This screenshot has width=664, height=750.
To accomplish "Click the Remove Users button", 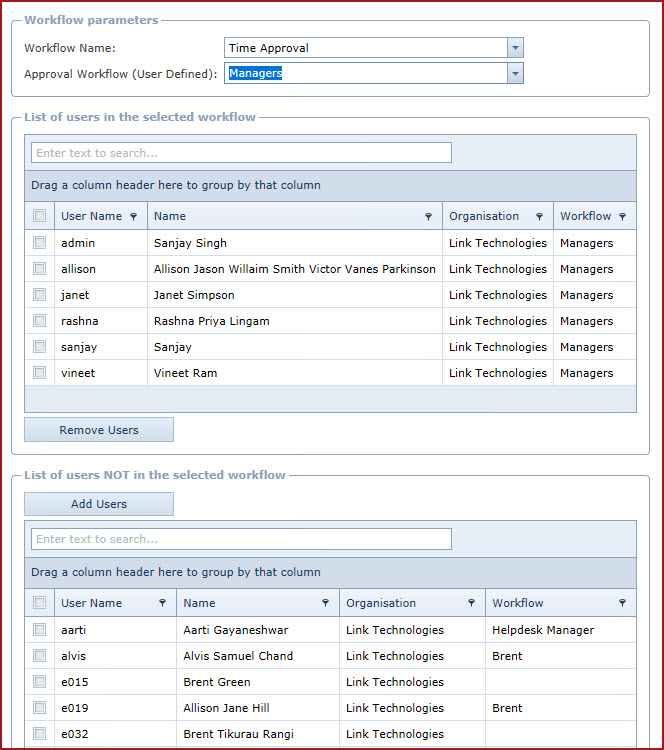I will 99,430.
